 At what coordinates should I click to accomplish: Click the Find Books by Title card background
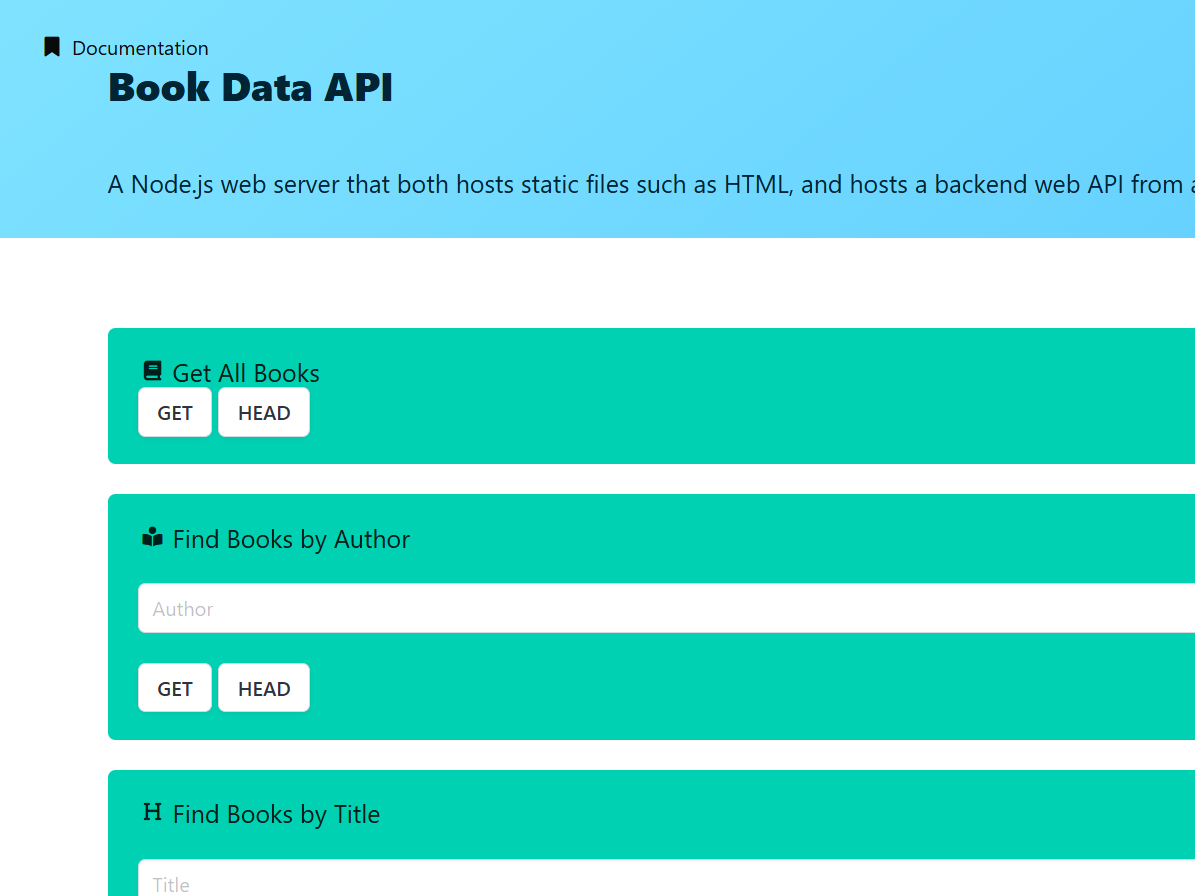coord(700,790)
